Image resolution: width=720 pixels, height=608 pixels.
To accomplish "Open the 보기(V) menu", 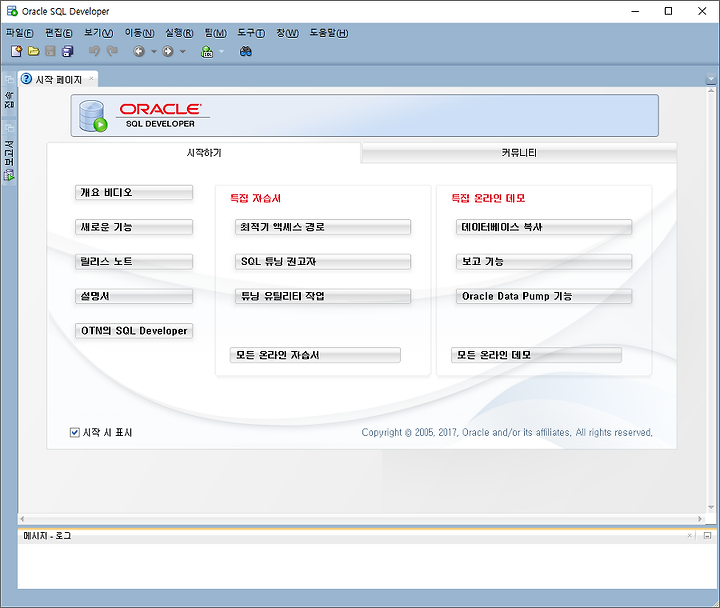I will tap(99, 33).
